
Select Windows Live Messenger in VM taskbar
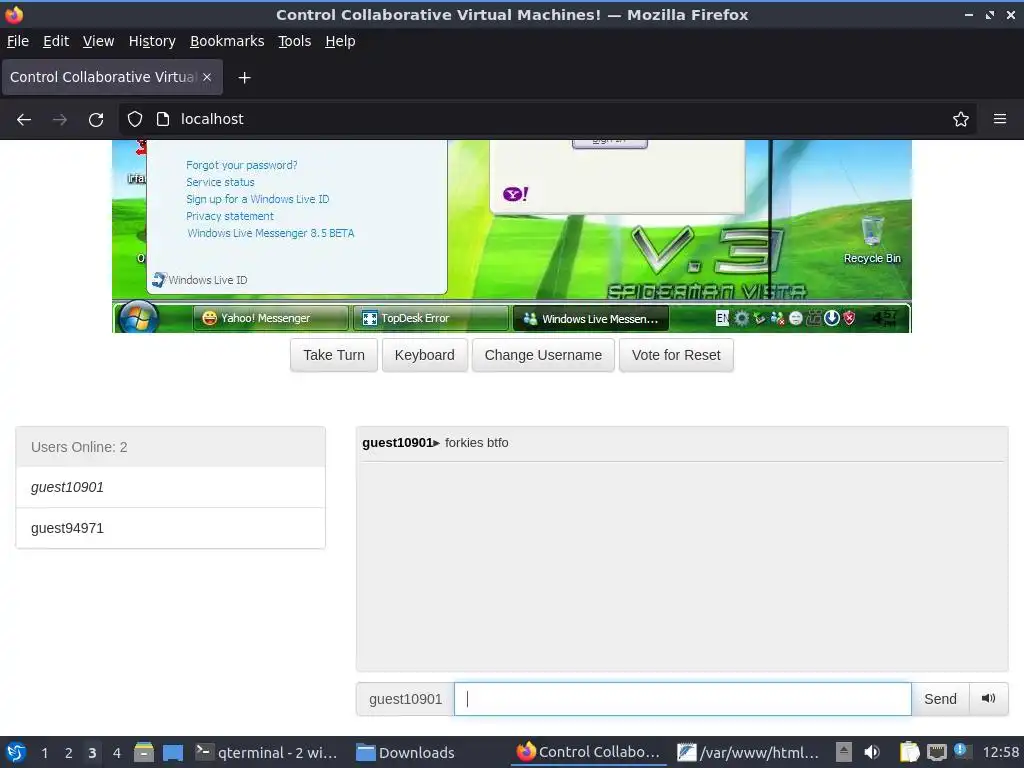point(591,319)
